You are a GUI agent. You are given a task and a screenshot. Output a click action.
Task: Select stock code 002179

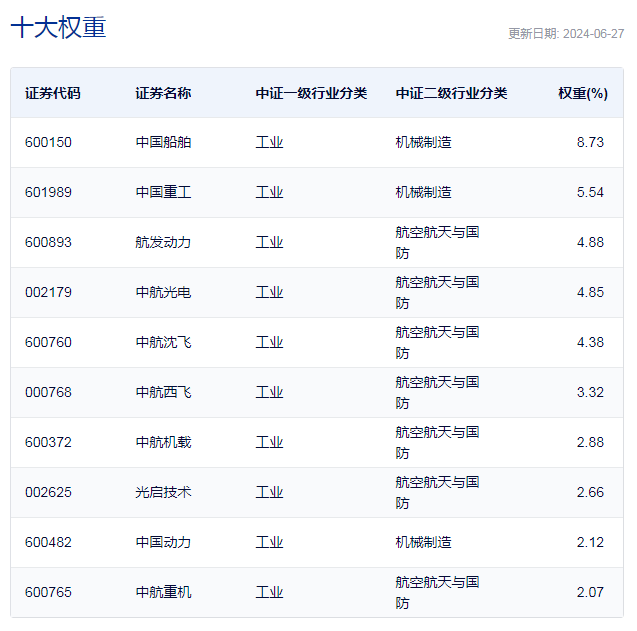48,292
